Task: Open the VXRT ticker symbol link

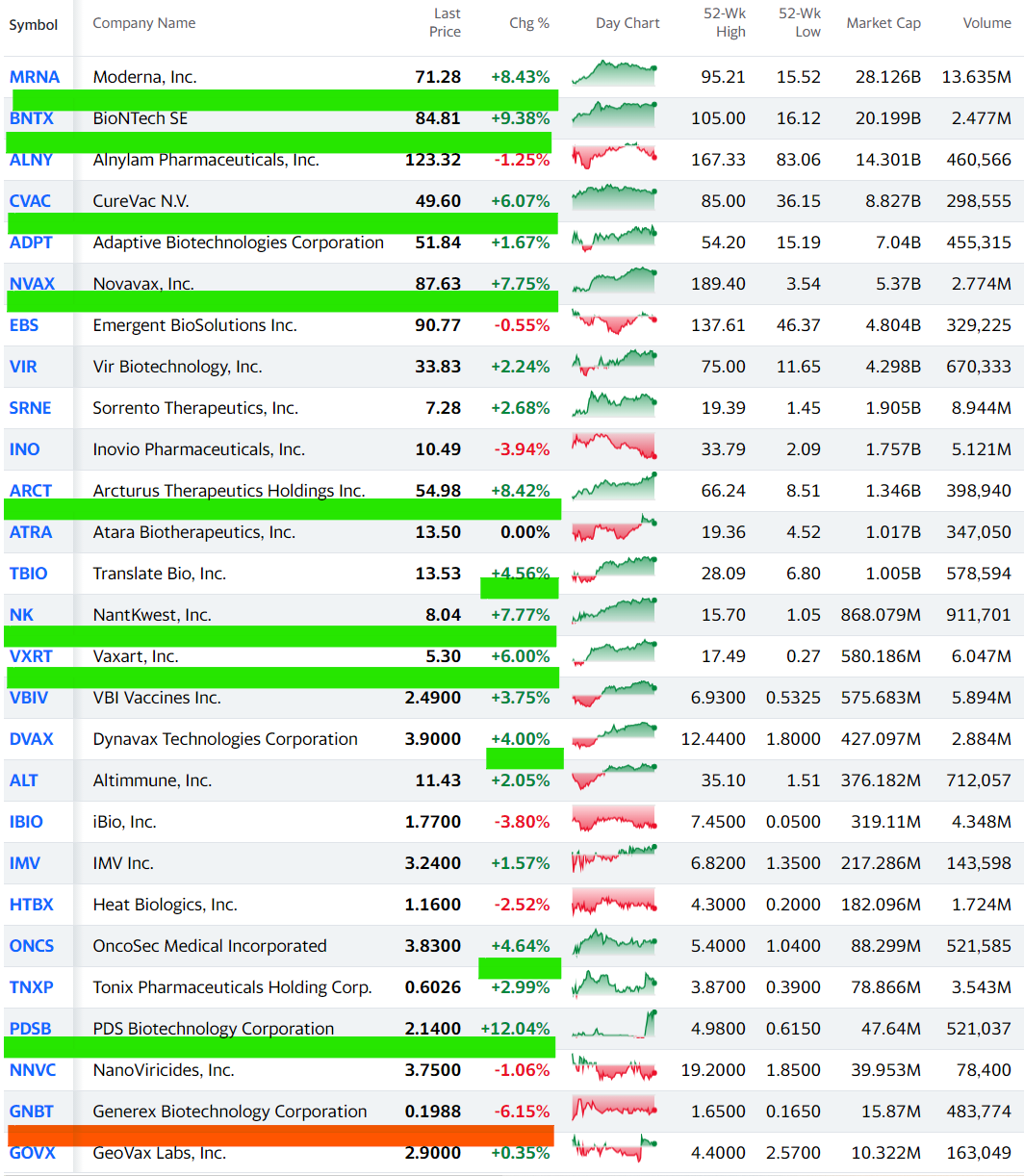Action: click(32, 656)
